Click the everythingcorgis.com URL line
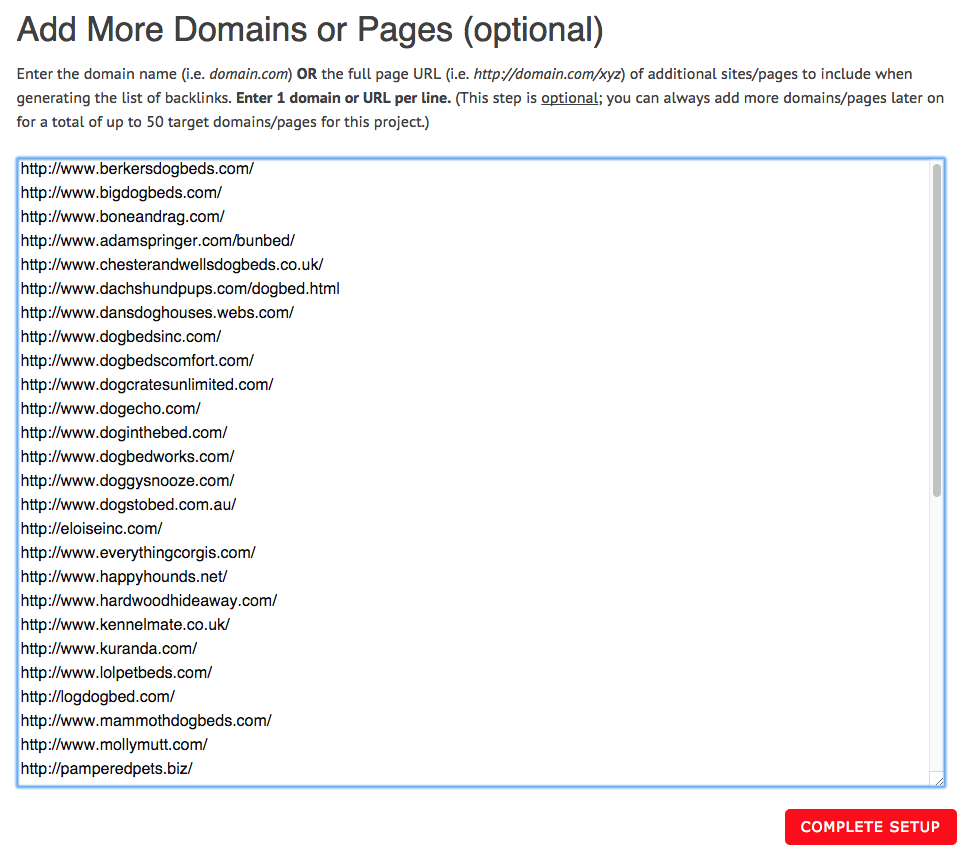978x864 pixels. pyautogui.click(x=138, y=553)
